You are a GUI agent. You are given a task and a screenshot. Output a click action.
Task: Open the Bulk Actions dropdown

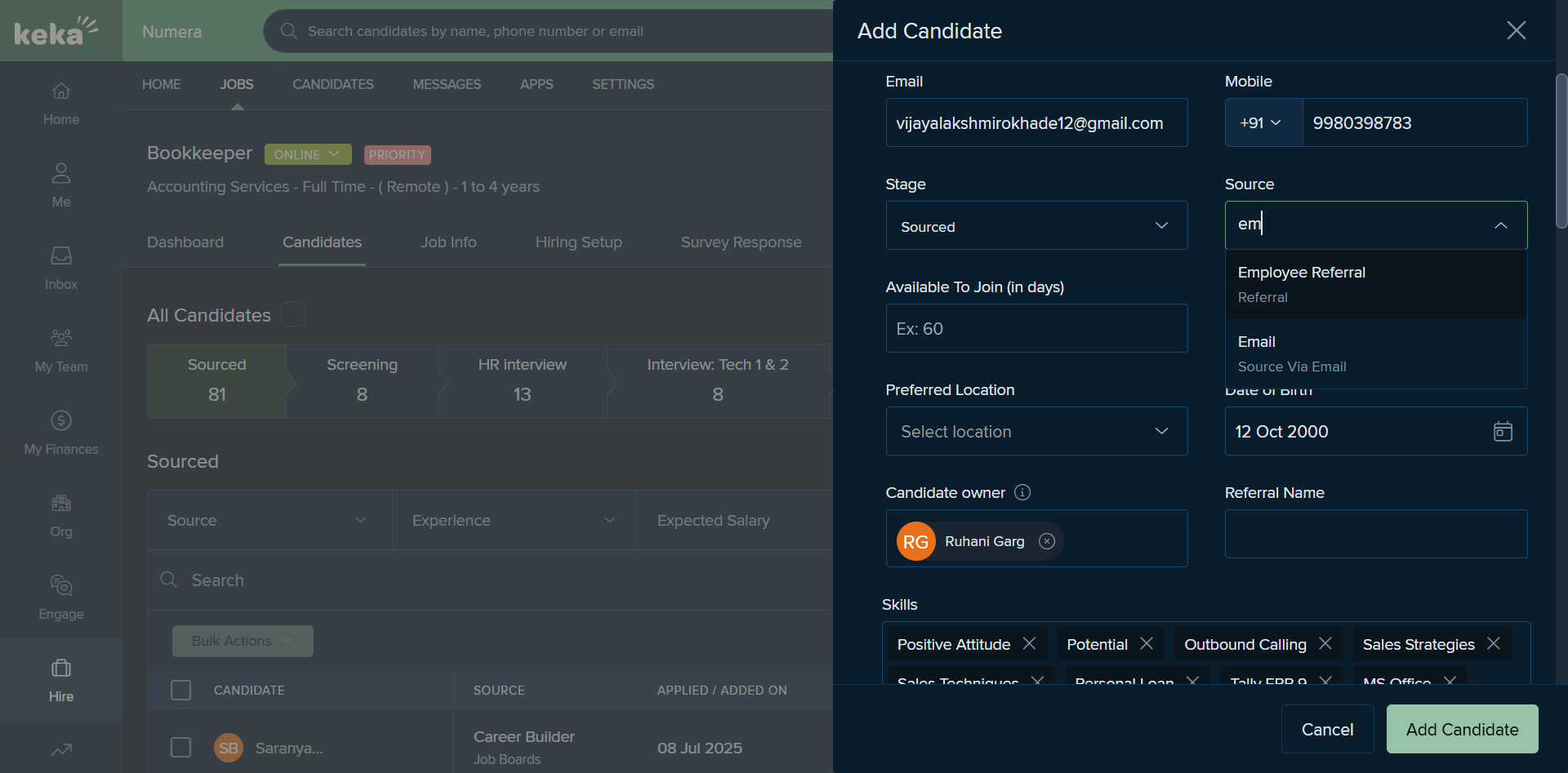243,641
